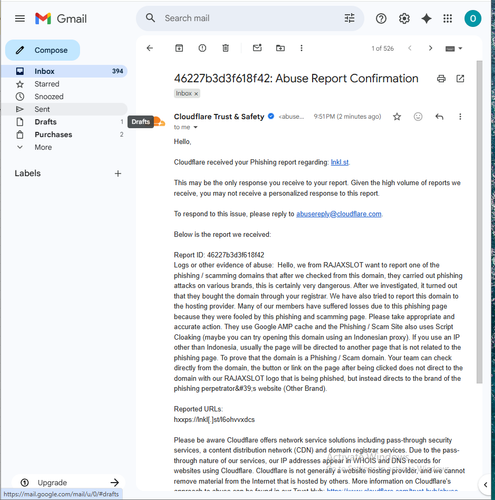The width and height of the screenshot is (495, 500).
Task: Open the Sent folder
Action: 64,109
